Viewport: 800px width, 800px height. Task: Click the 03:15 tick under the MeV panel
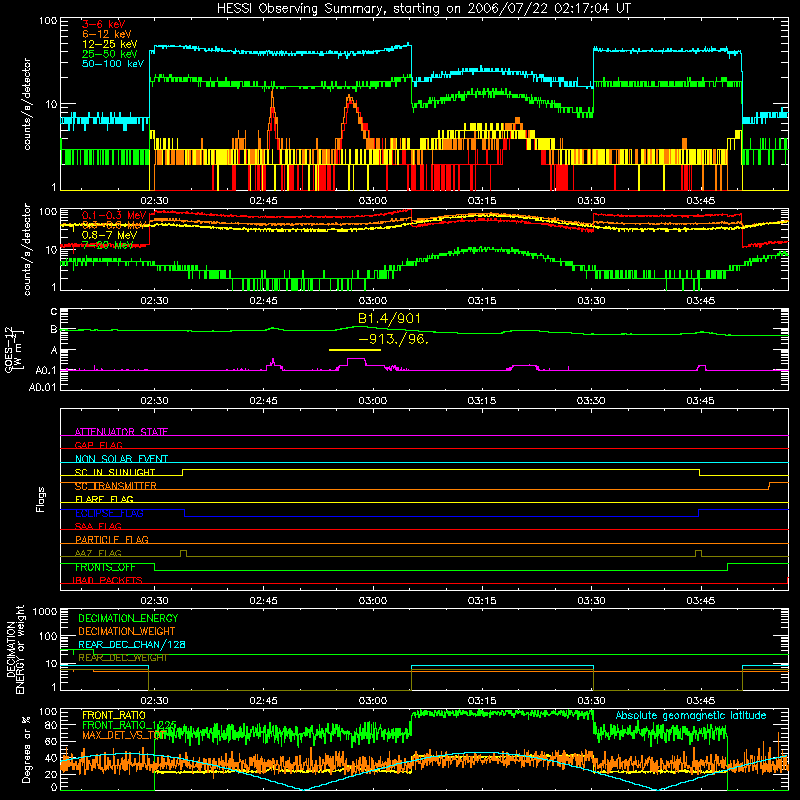482,301
